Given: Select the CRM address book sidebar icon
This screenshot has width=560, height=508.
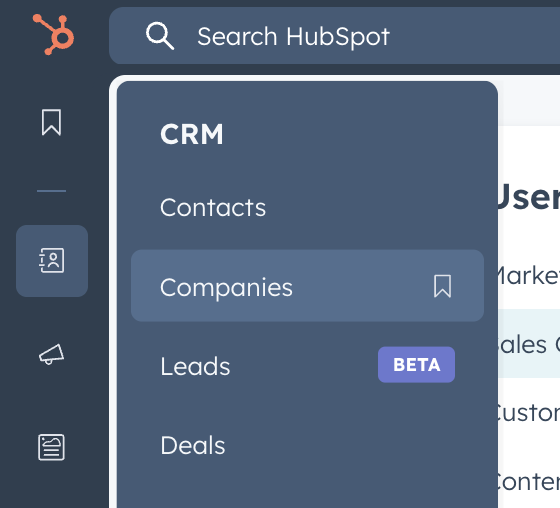Looking at the screenshot, I should [52, 261].
